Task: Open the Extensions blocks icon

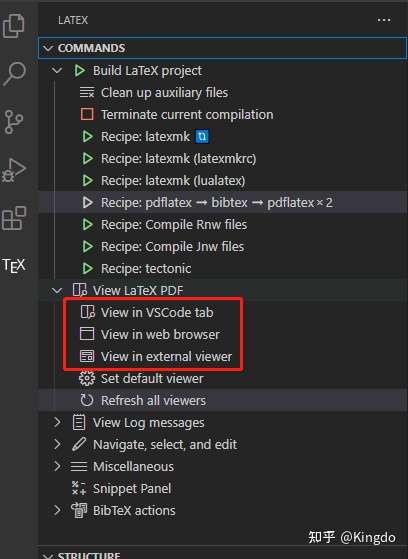Action: click(14, 218)
